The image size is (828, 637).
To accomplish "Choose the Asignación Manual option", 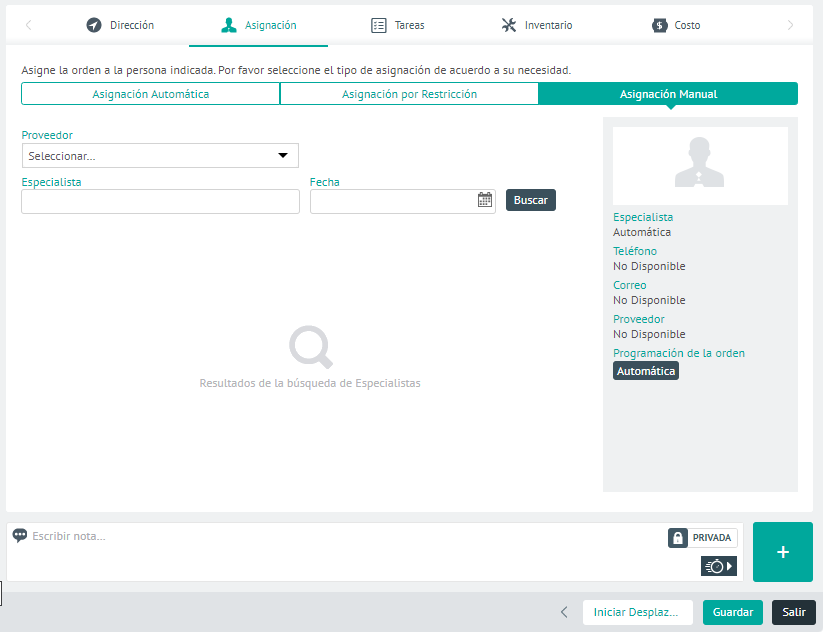I will 668,94.
